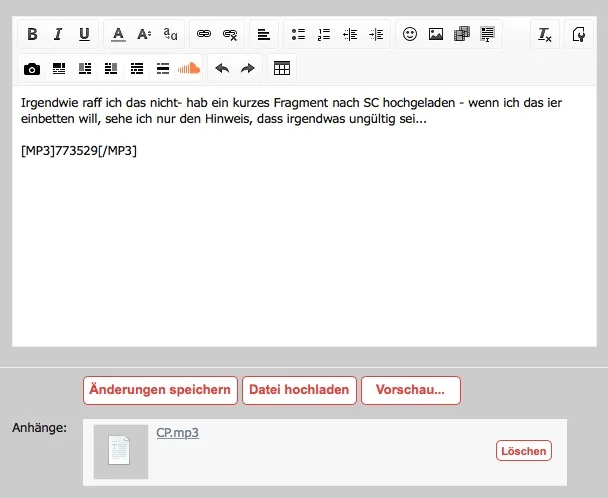Click icon left of two-bar icon

tap(137, 69)
